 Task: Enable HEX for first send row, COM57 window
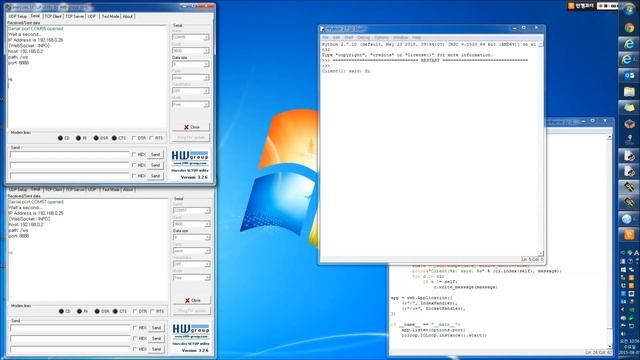[x=135, y=327]
